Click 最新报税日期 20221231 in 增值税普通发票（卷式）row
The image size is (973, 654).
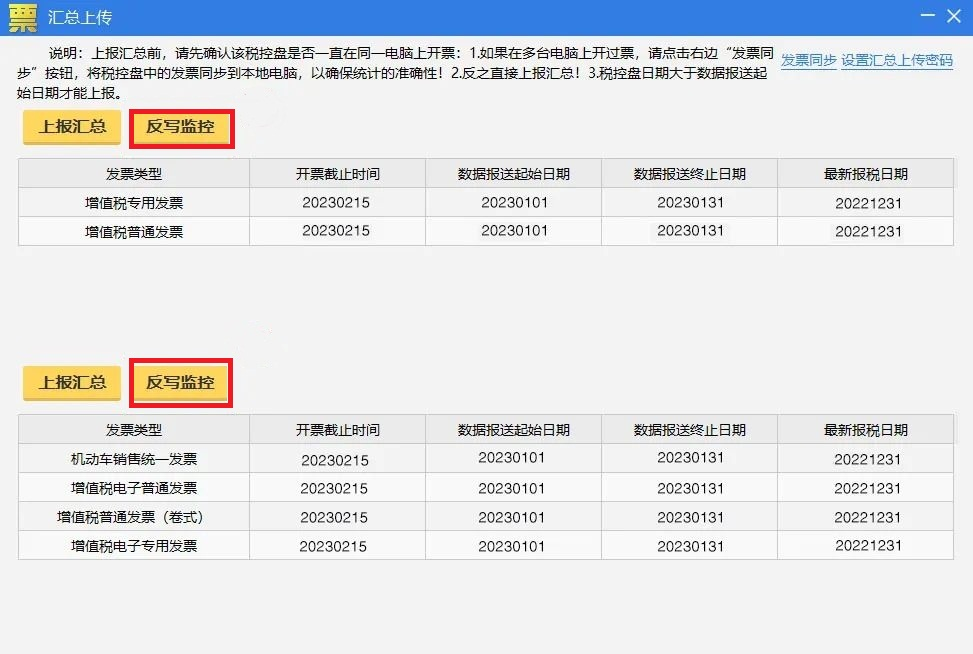tap(867, 517)
